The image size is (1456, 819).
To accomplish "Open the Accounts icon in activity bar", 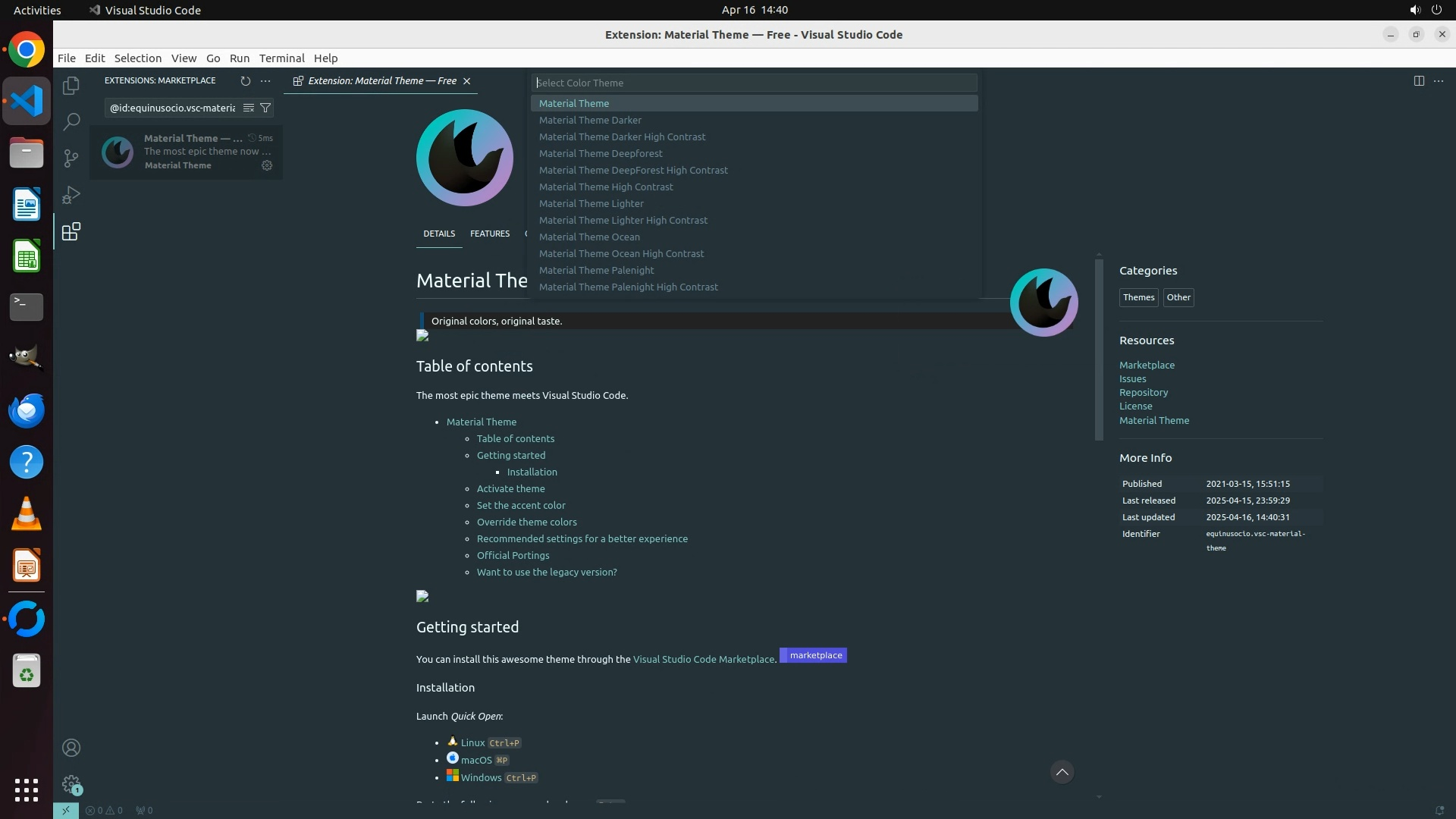I will point(71,748).
